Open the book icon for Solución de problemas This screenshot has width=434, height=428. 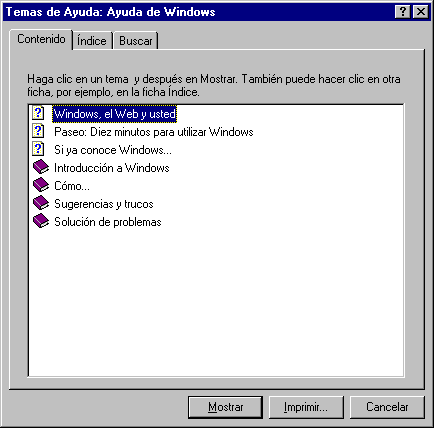[41, 221]
